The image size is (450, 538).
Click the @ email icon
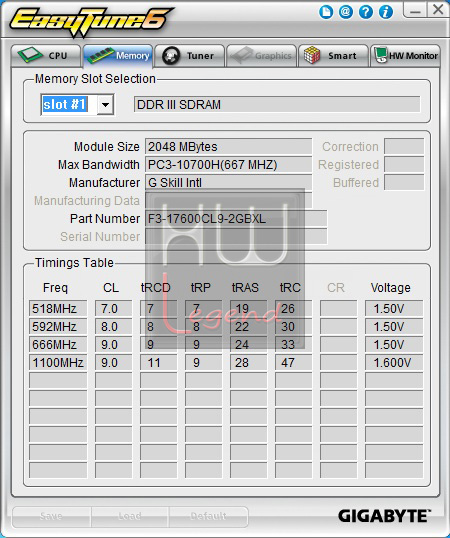pos(346,12)
